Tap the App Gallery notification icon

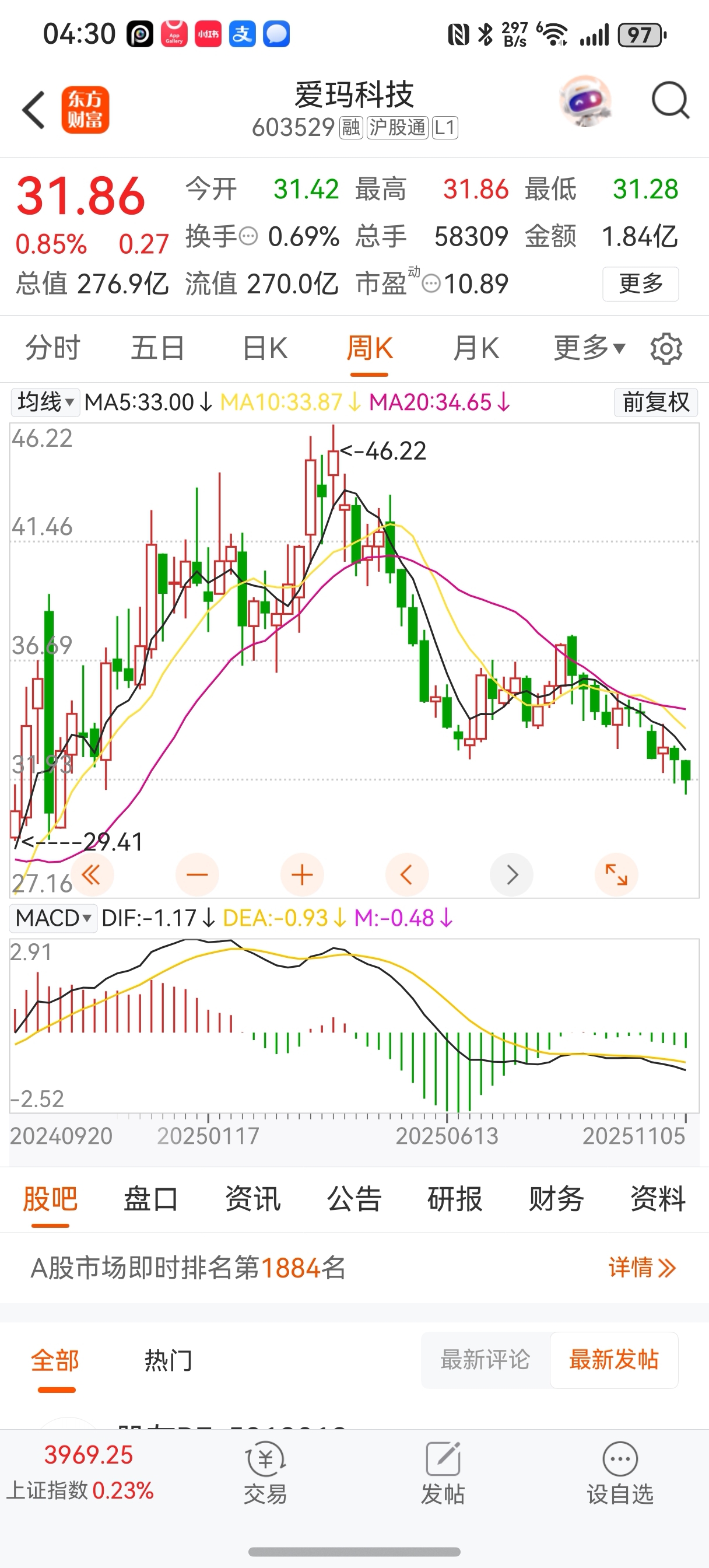174,33
